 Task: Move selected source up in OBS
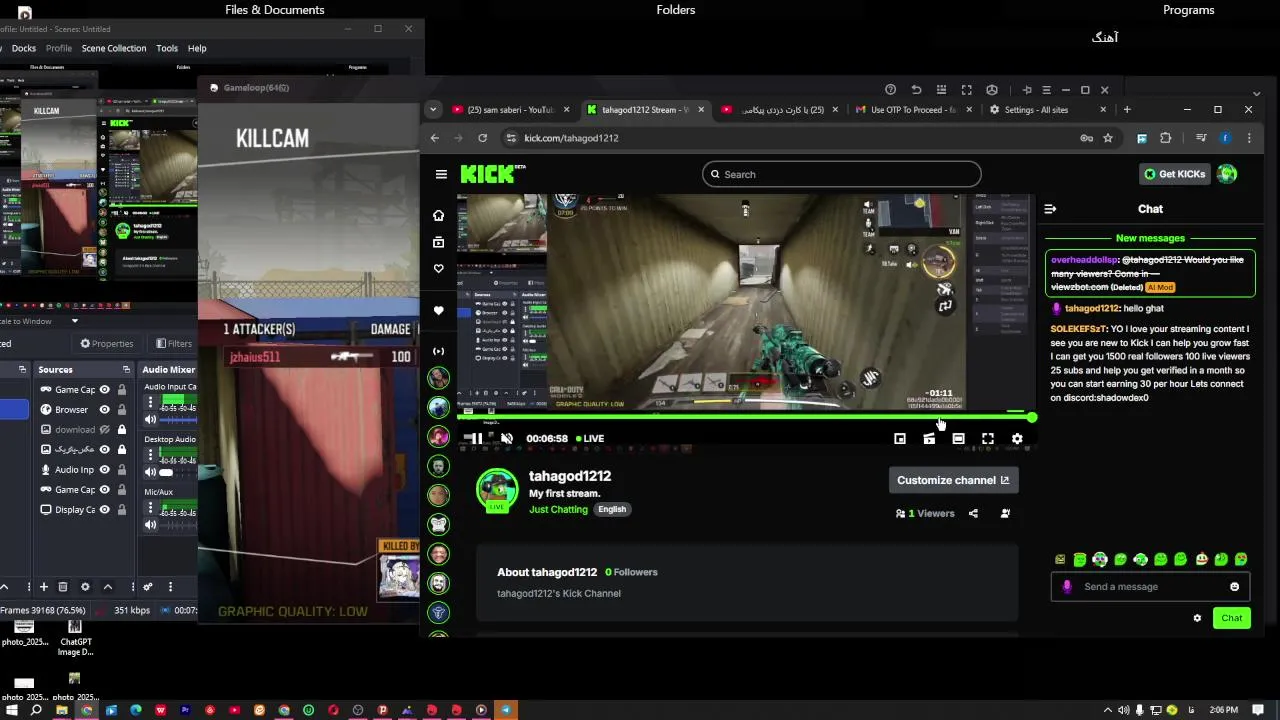click(108, 587)
